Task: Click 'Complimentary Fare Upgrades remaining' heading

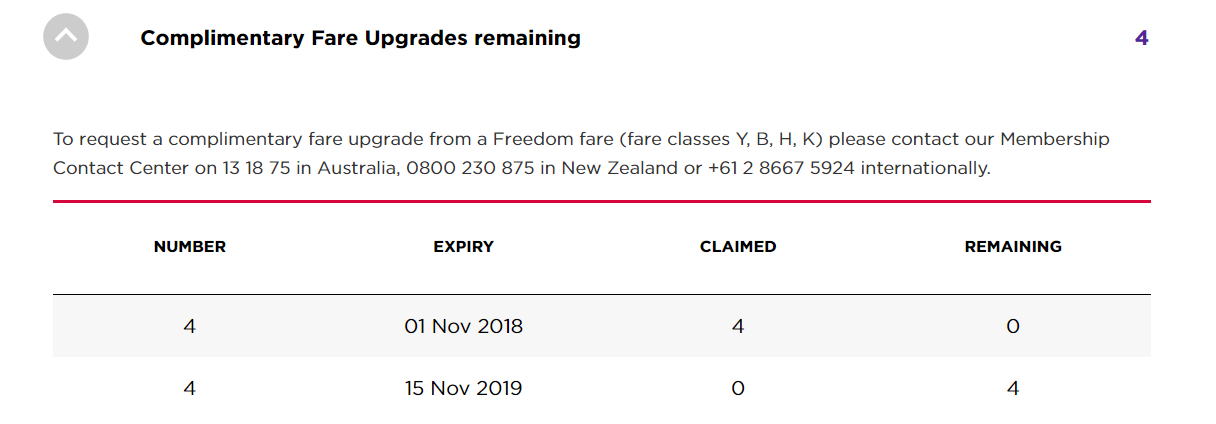Action: coord(360,38)
